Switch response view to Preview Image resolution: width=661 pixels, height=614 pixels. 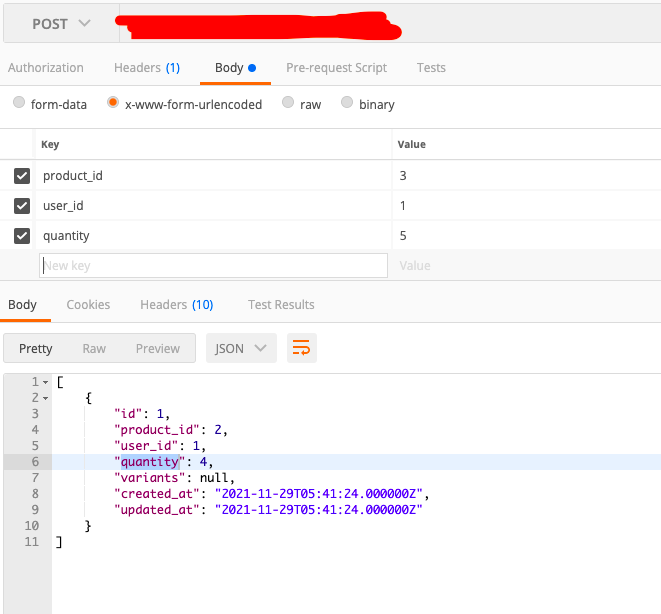[x=158, y=349]
